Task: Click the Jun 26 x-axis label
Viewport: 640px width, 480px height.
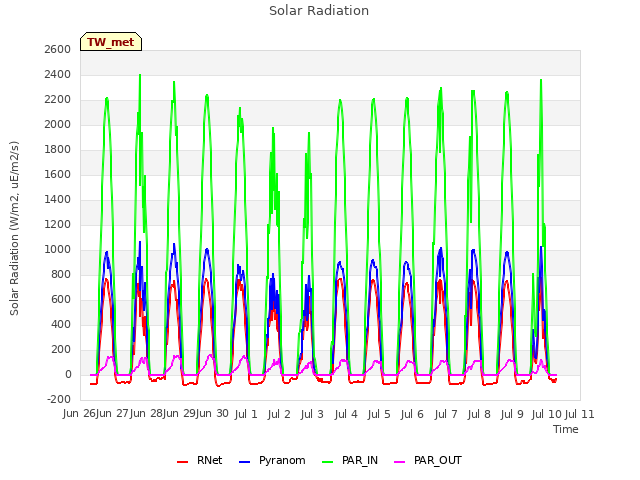Action: (x=80, y=414)
